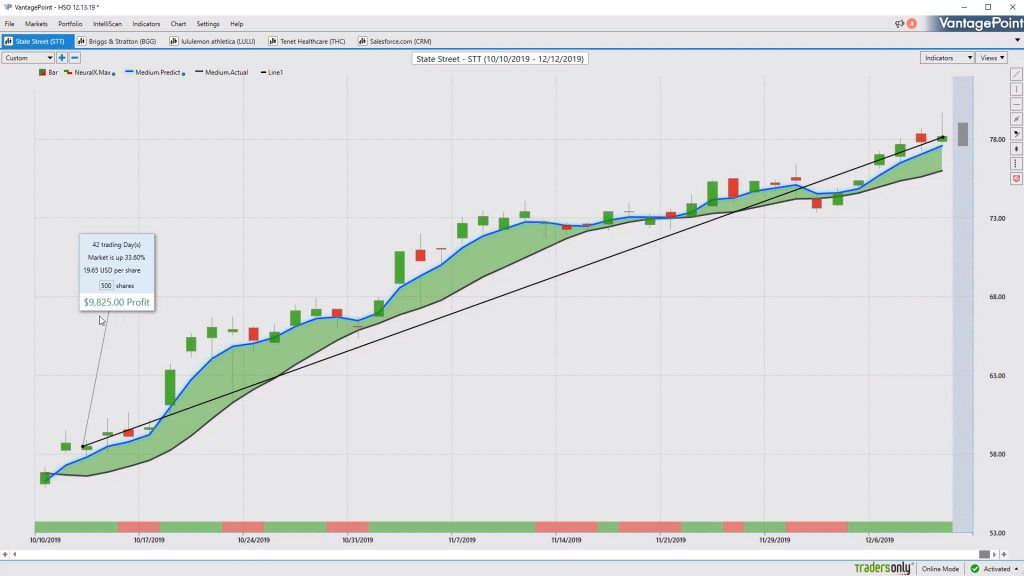Switch to the Briggs & Stratton (BGG) tab
Image resolution: width=1024 pixels, height=576 pixels.
(117, 41)
